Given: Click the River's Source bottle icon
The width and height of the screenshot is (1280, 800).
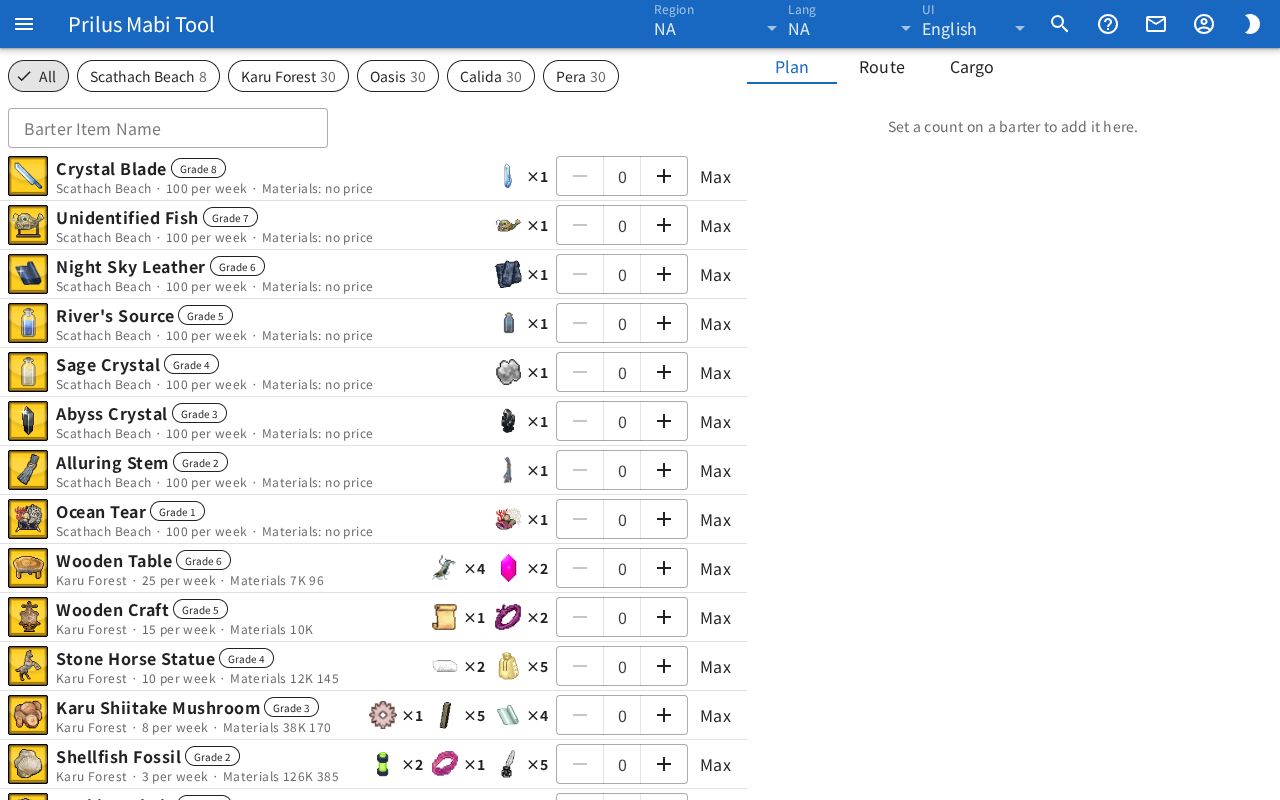Looking at the screenshot, I should [28, 323].
